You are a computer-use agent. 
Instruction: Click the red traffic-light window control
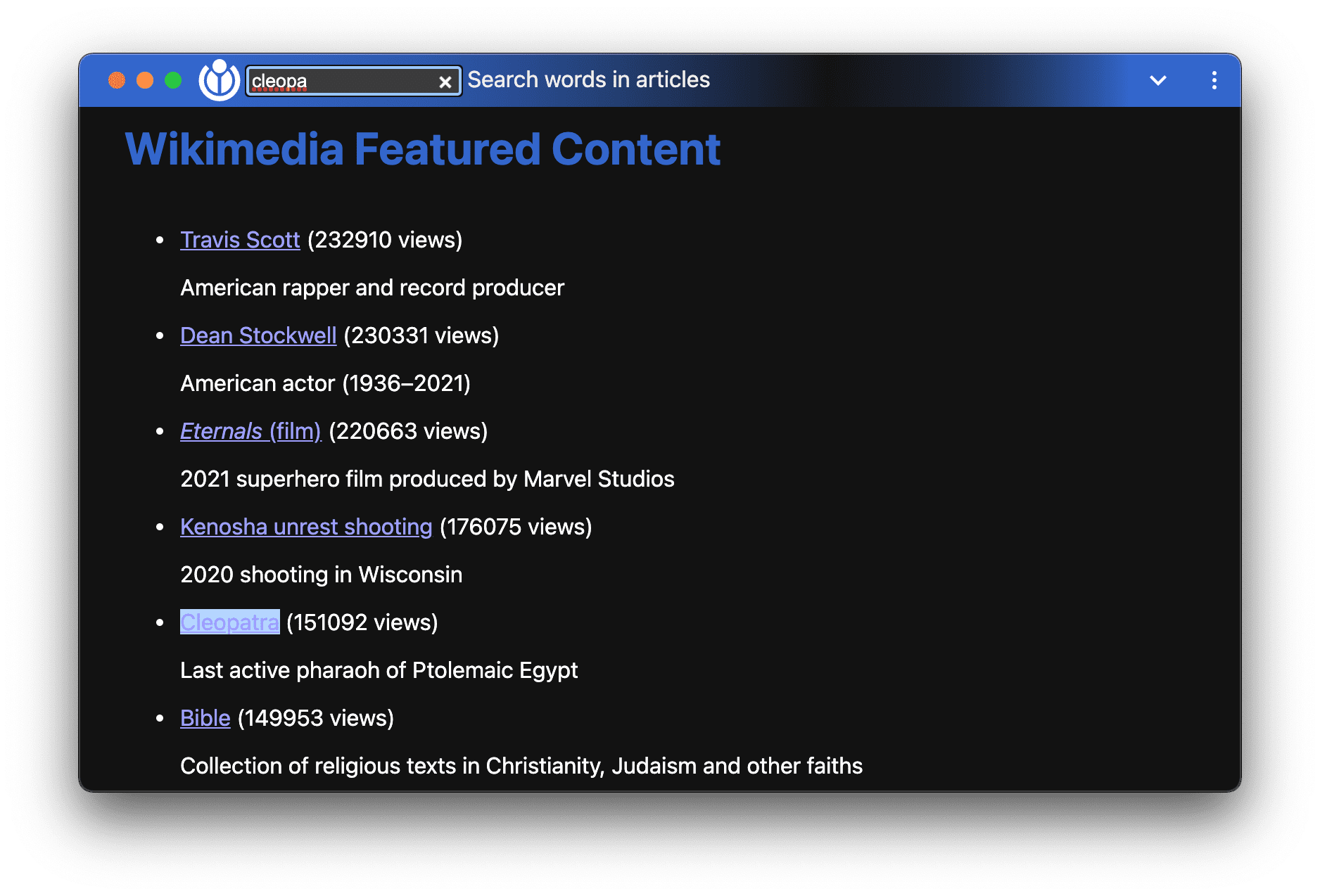[116, 80]
